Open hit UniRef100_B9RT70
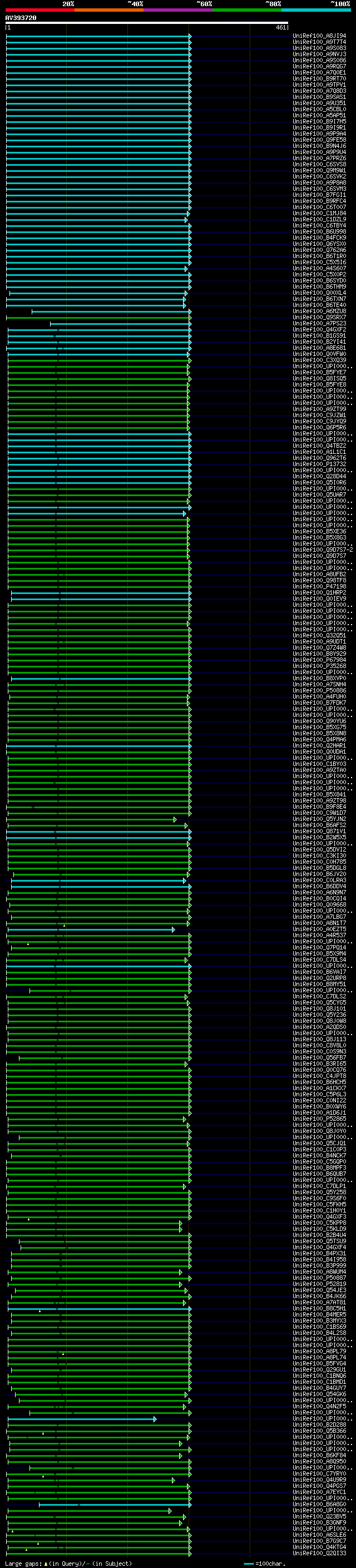 (319, 78)
